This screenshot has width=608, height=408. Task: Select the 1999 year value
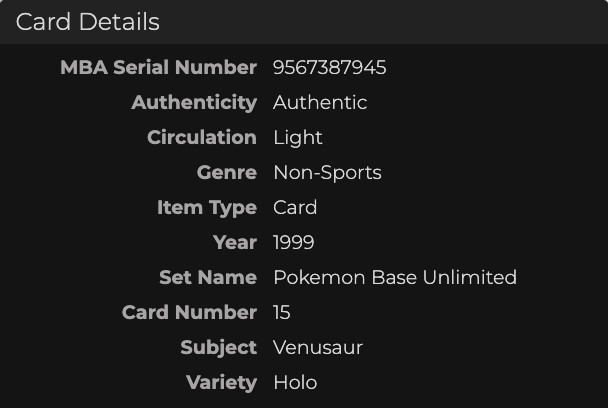[x=294, y=243]
